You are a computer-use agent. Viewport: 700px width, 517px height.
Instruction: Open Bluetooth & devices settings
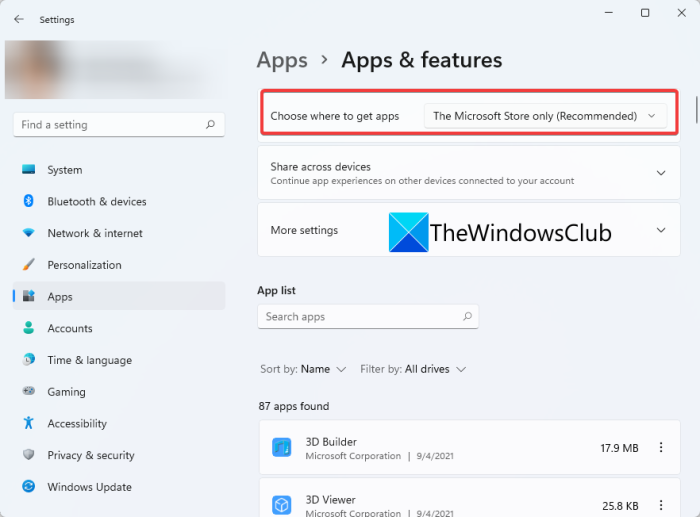[119, 201]
